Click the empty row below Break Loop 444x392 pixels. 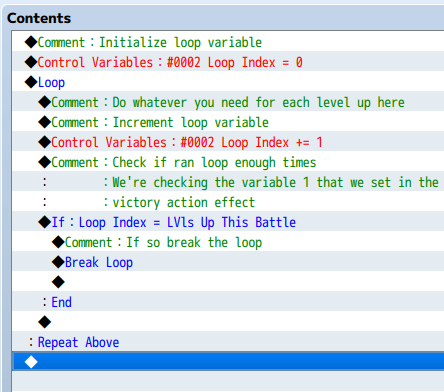point(228,281)
